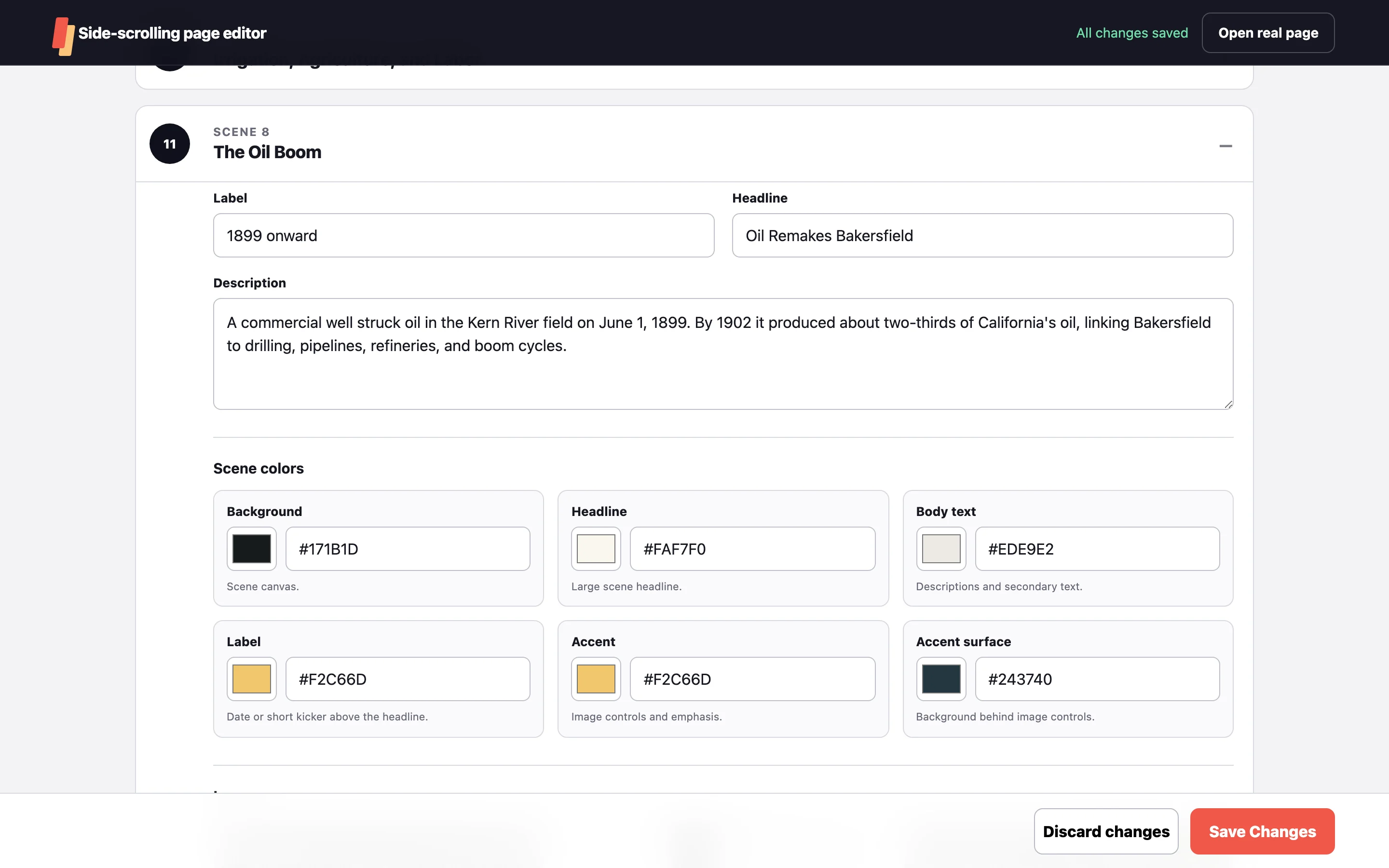Viewport: 1389px width, 868px height.
Task: Open the Background color swatch picker
Action: 251,549
